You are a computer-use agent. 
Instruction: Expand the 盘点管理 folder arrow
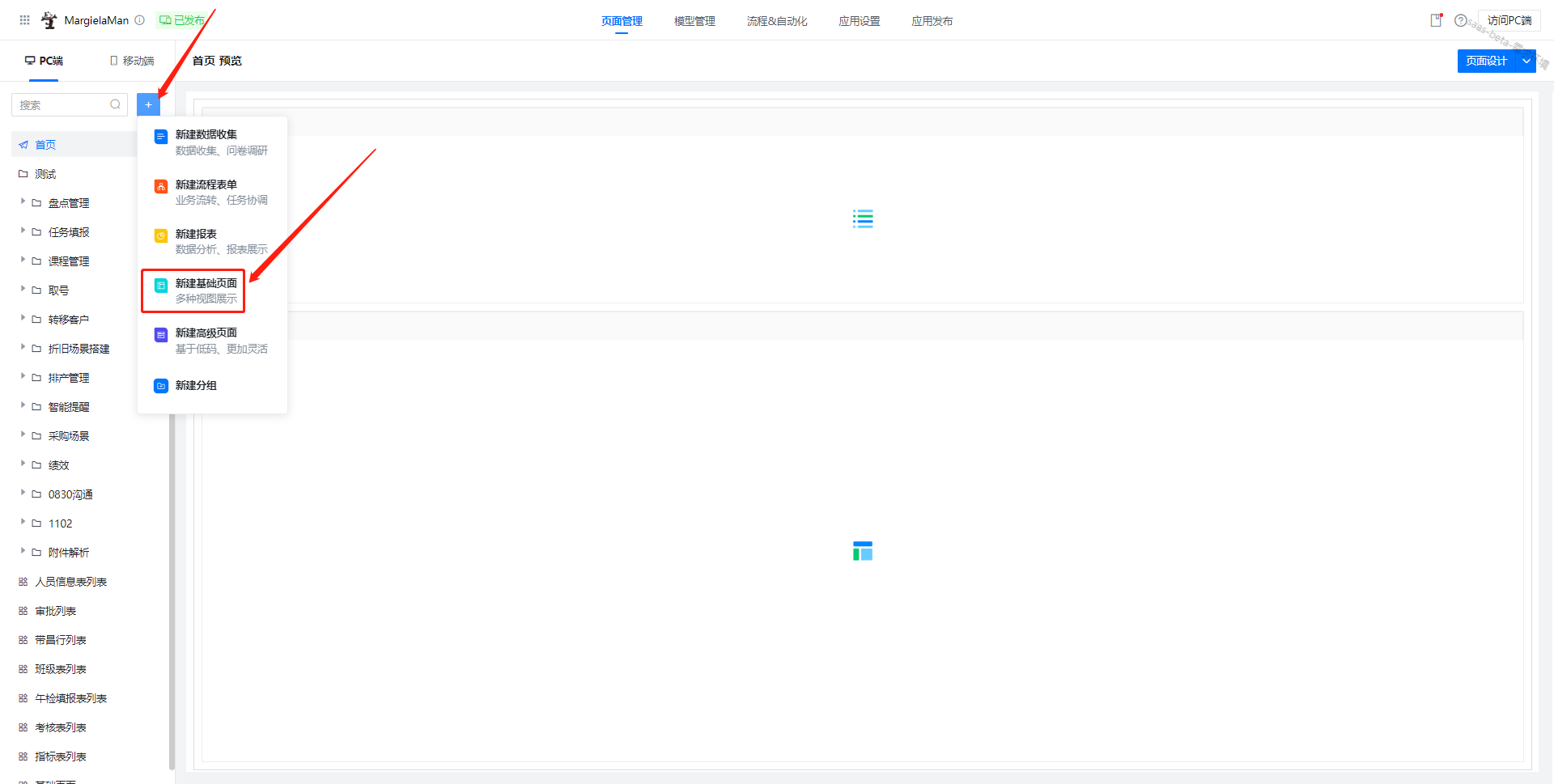tap(23, 202)
